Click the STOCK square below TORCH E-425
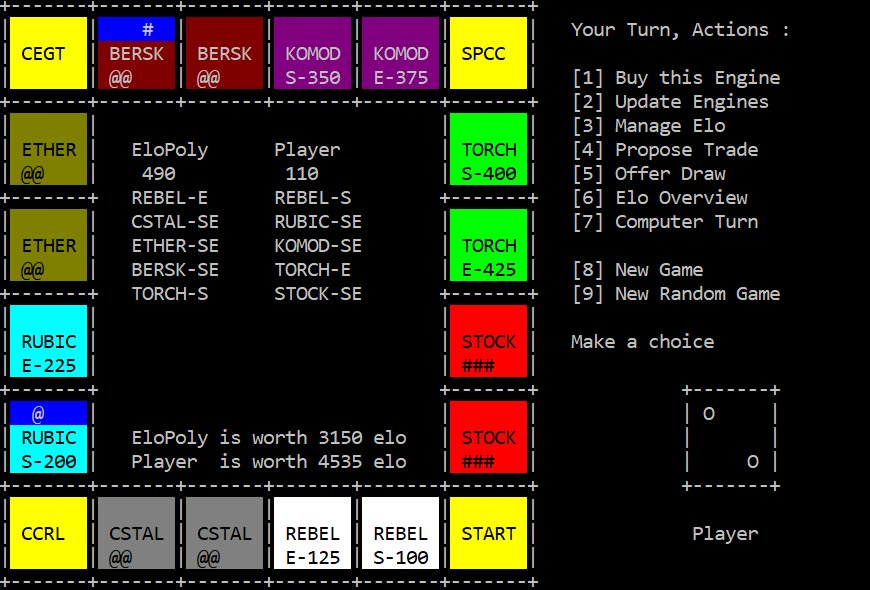The width and height of the screenshot is (870, 590). coord(488,341)
